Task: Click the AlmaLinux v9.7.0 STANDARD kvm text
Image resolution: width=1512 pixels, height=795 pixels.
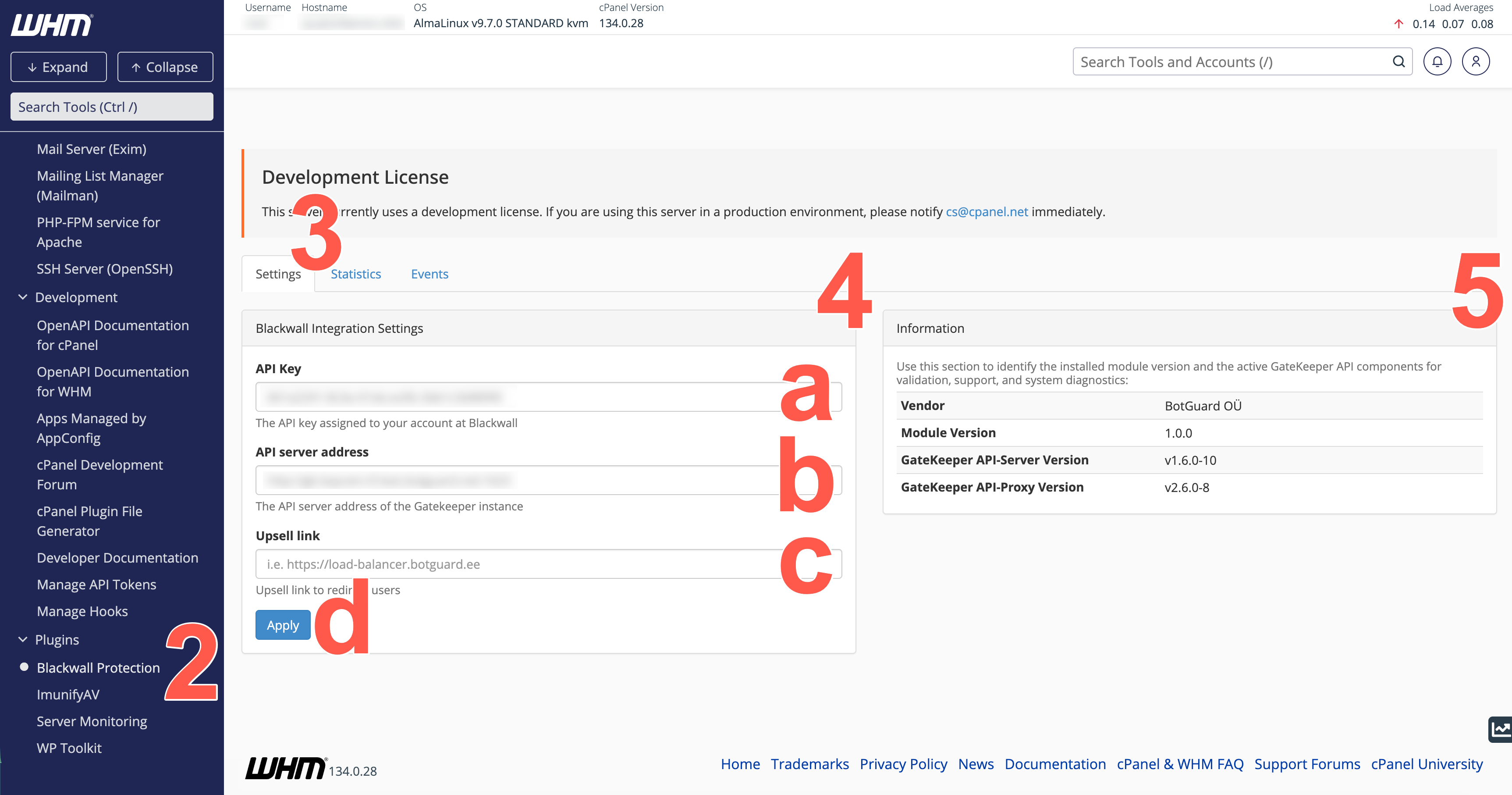Action: (x=500, y=23)
